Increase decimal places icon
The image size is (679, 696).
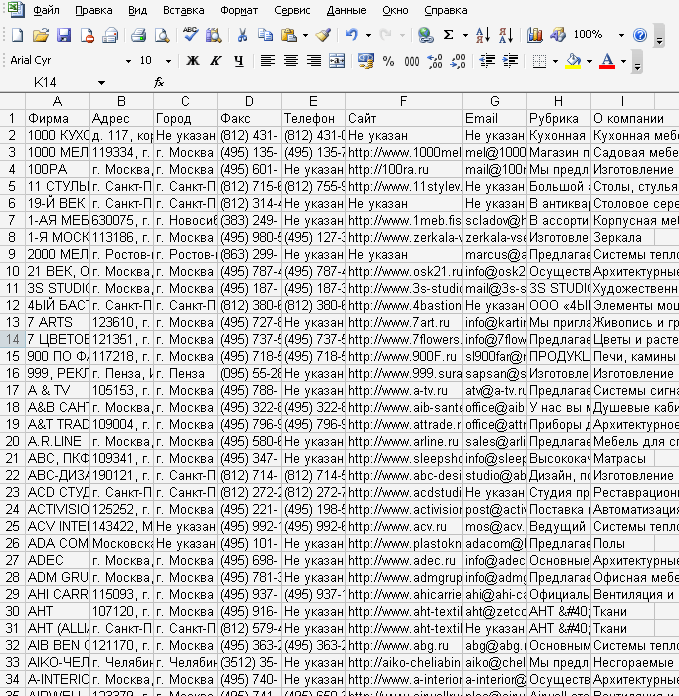click(434, 61)
